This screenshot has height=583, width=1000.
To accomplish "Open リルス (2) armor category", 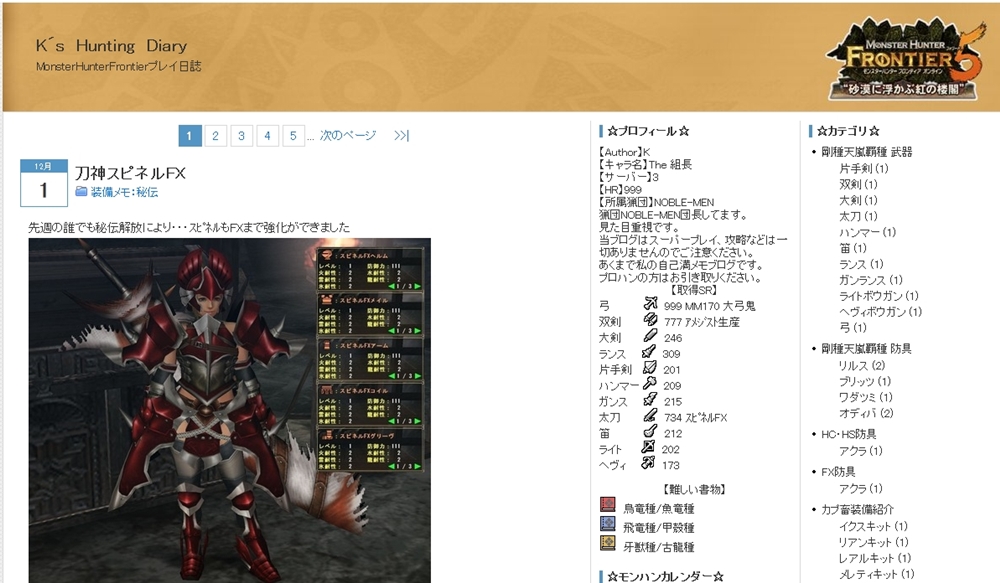I will (862, 365).
